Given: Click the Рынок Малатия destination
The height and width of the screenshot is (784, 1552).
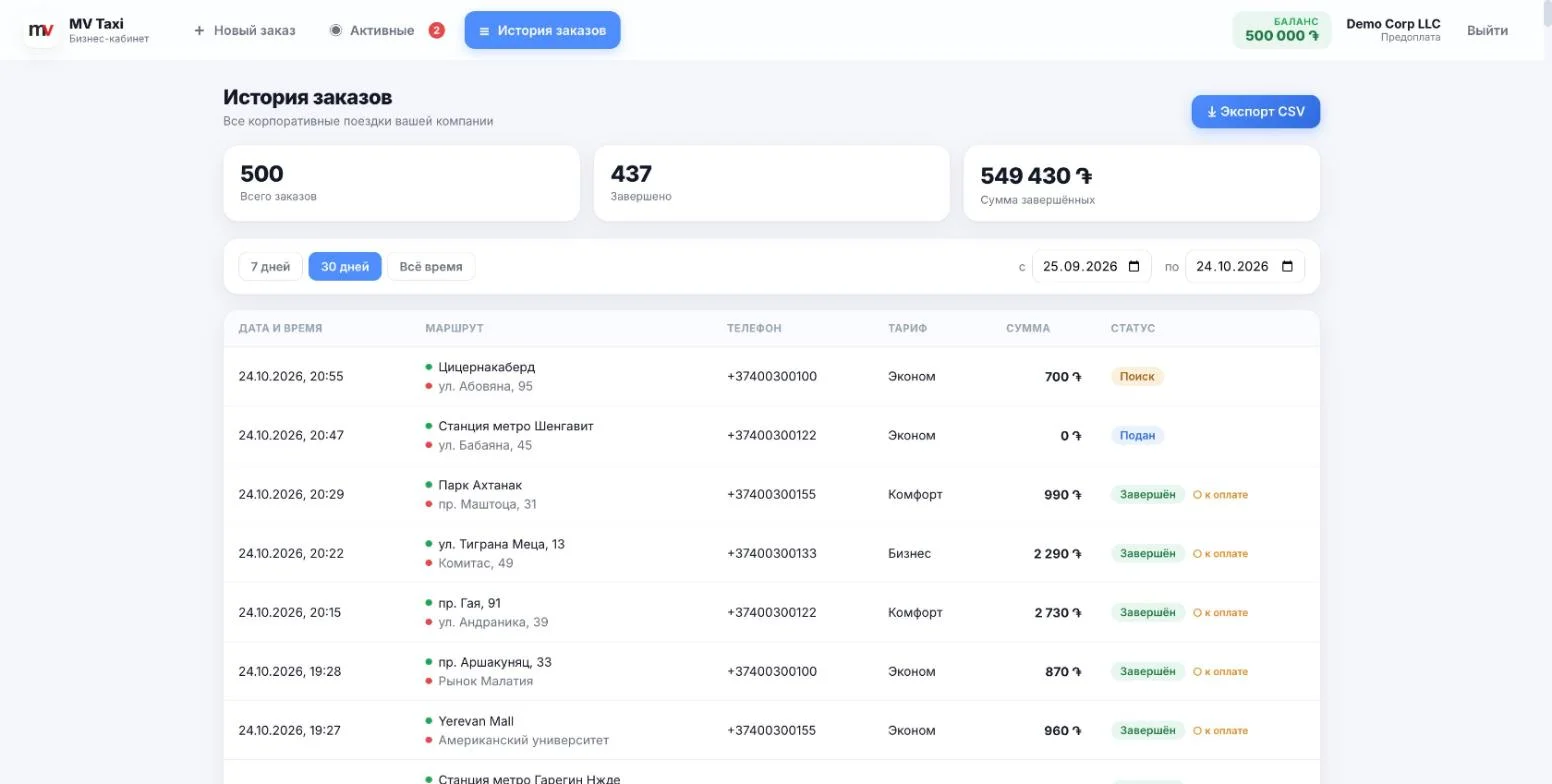Looking at the screenshot, I should point(485,682).
